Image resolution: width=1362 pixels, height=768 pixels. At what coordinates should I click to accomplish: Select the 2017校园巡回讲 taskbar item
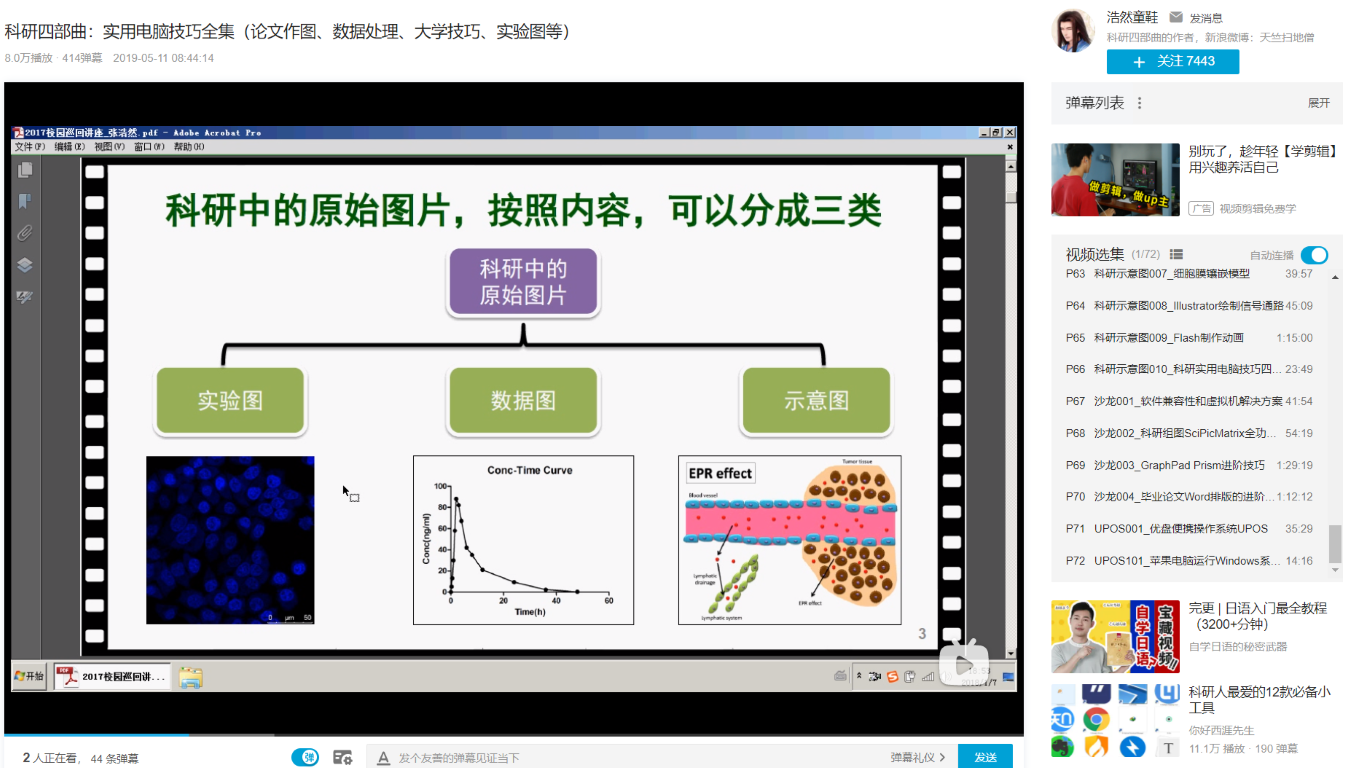(112, 677)
